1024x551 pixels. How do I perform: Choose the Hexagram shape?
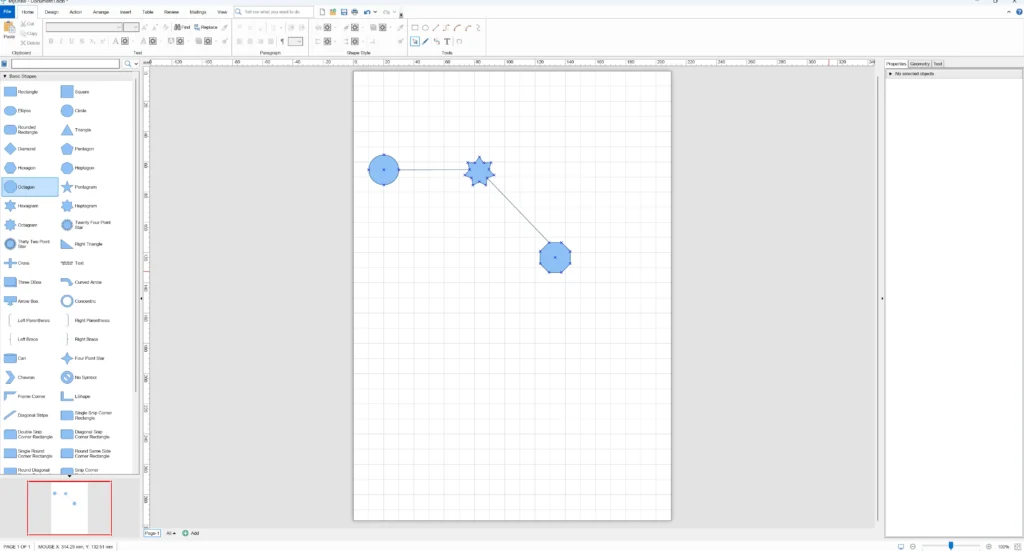click(22, 206)
